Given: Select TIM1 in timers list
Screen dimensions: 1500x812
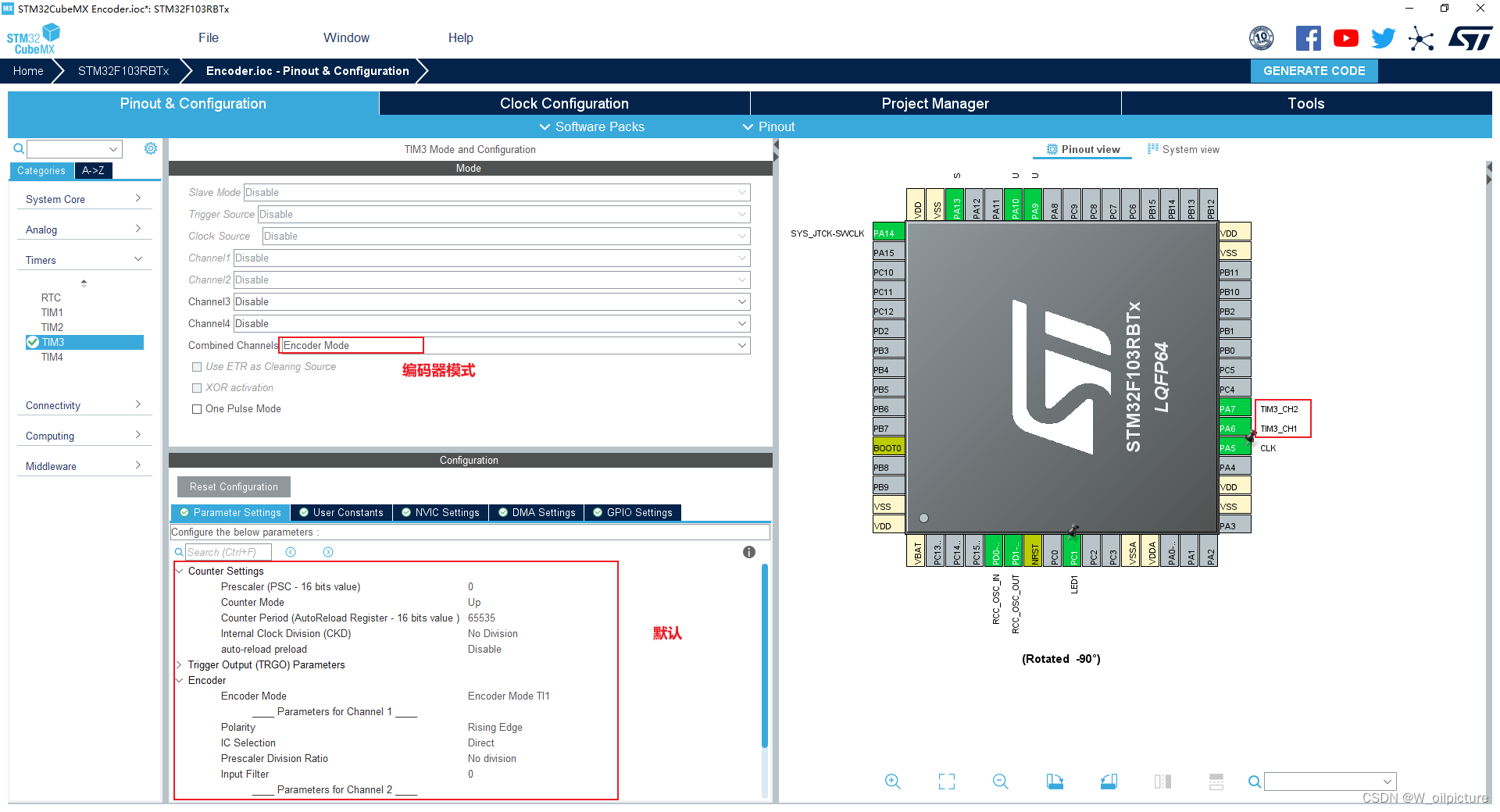Looking at the screenshot, I should [x=52, y=312].
